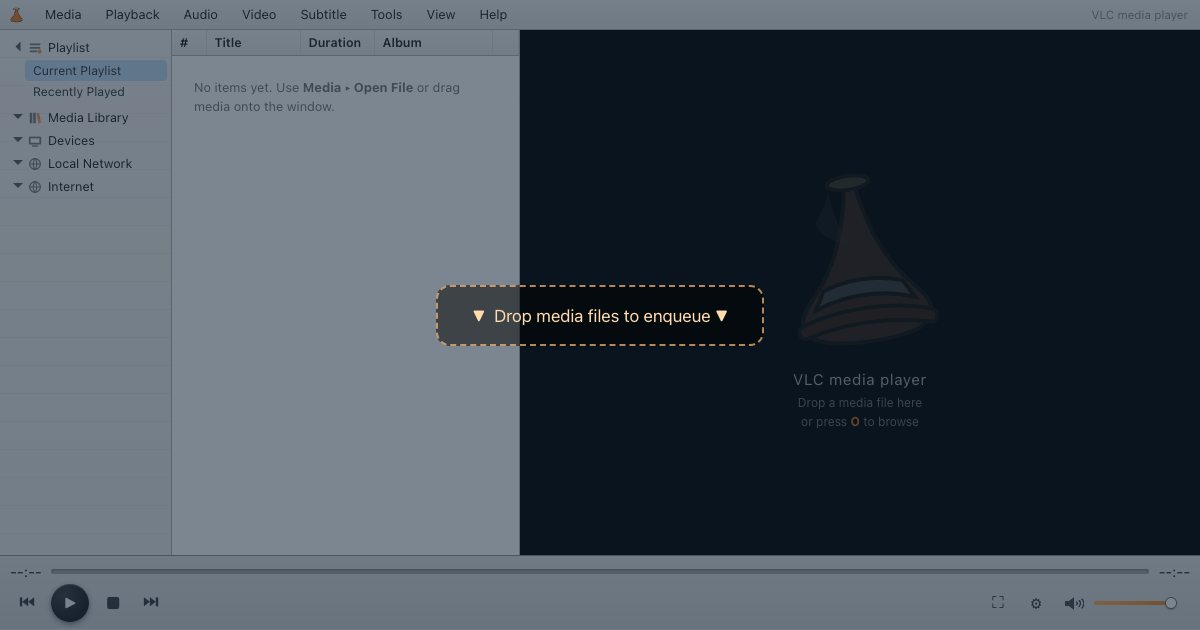1200x630 pixels.
Task: Open the Tools menu
Action: [x=386, y=14]
